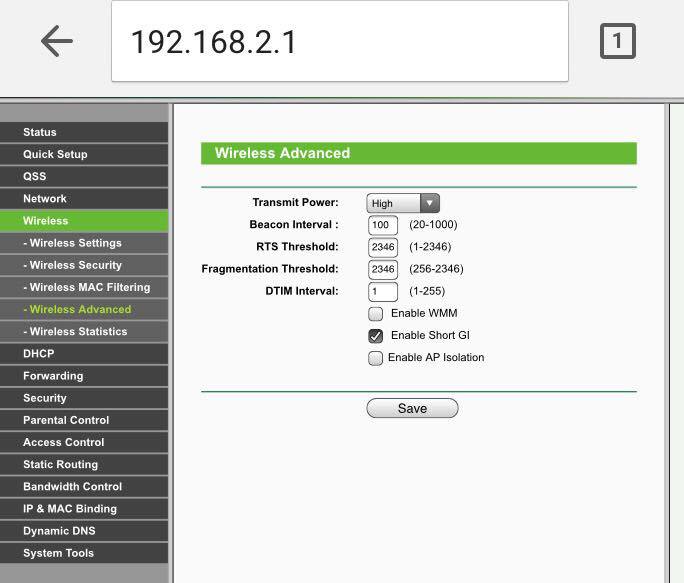Open Parental Control in sidebar
Screen dimensions: 684x583
84,420
